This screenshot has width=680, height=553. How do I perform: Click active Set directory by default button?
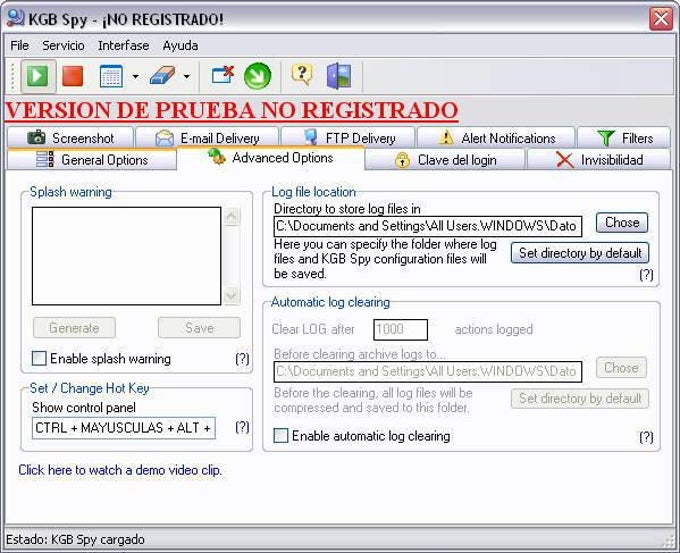580,253
